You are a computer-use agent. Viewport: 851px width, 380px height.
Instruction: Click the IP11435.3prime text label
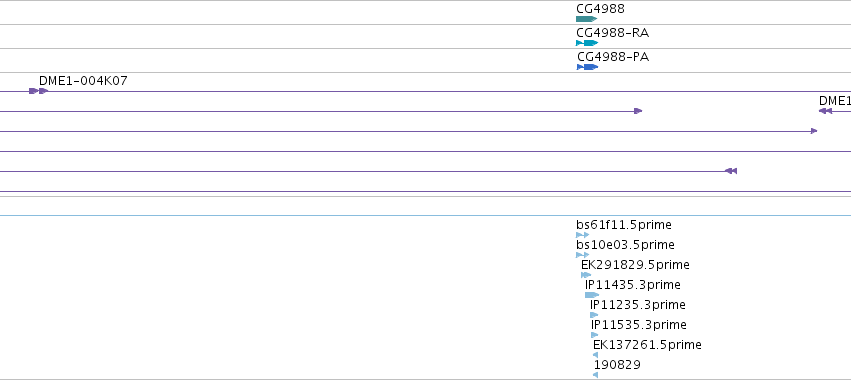coord(632,284)
